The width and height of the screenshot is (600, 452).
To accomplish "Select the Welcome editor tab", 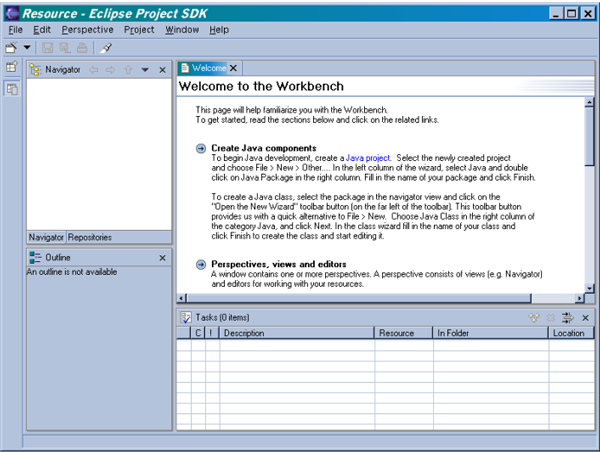I will click(208, 68).
